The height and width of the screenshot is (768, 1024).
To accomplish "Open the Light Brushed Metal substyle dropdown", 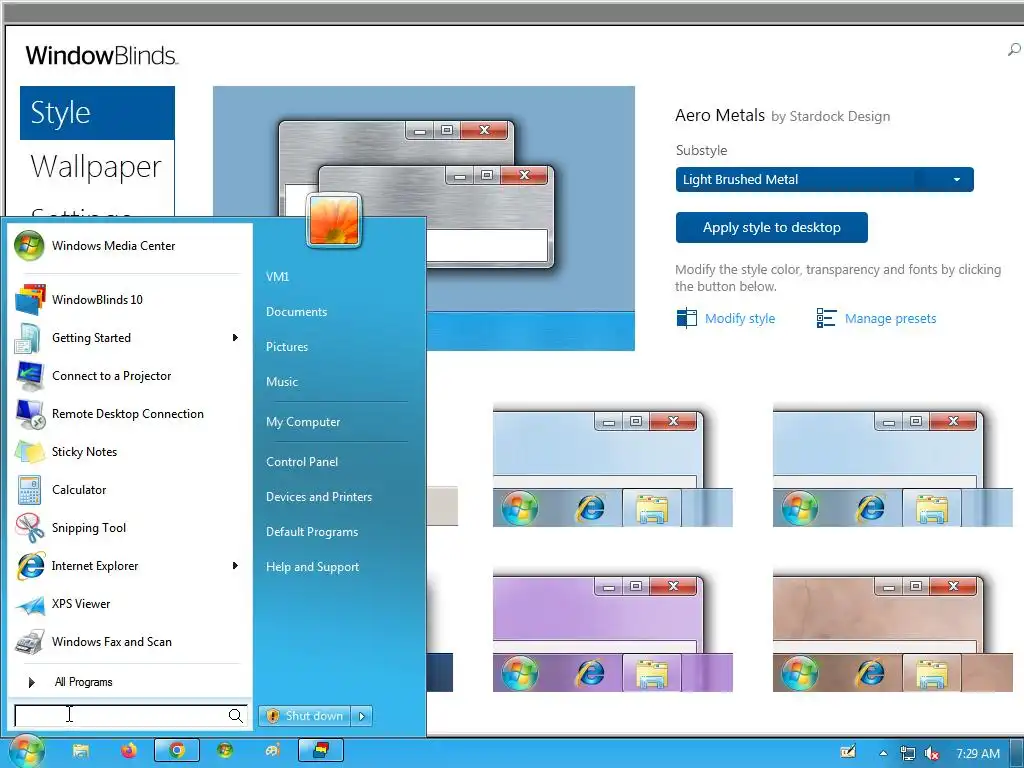I will pos(825,180).
